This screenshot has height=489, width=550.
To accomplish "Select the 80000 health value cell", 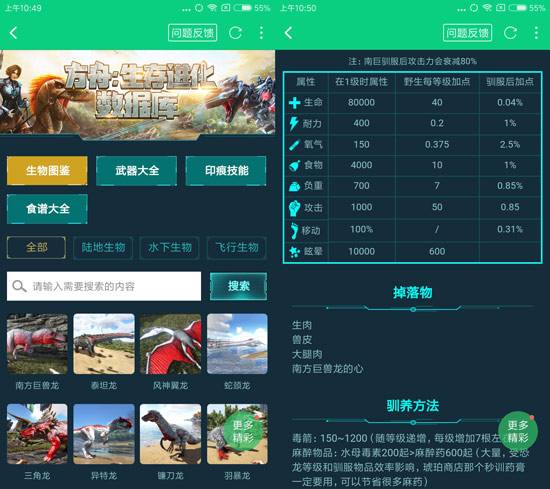I will tap(361, 102).
